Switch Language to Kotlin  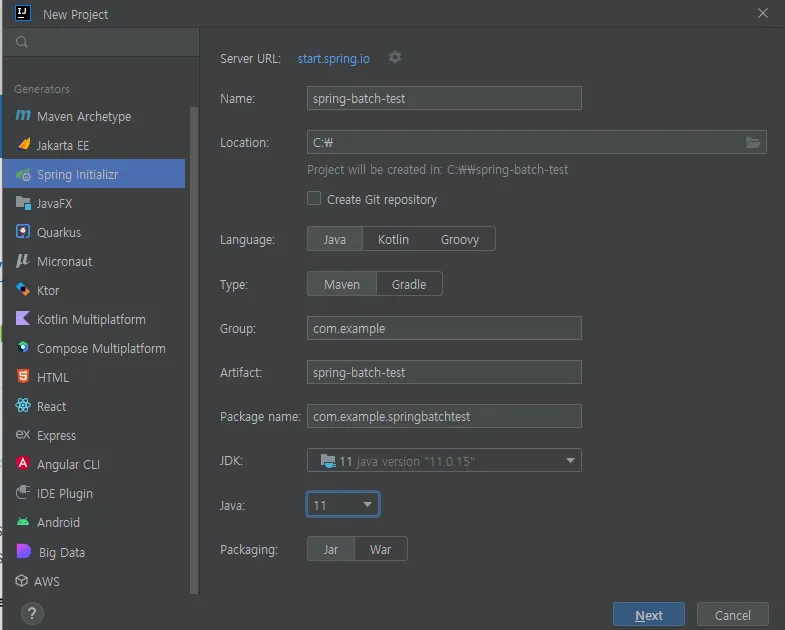(x=393, y=240)
